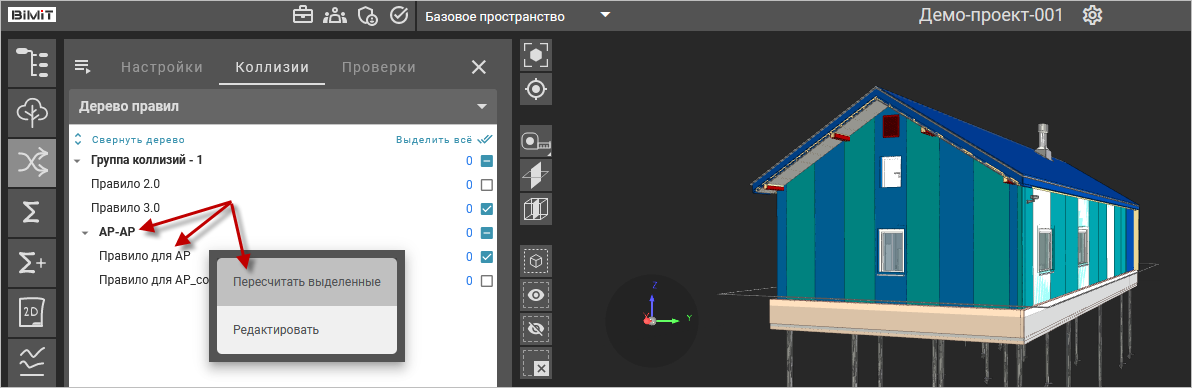Viewport: 1192px width, 388px height.
Task: Hide selected elements with the crossed-eye icon
Action: coord(537,329)
